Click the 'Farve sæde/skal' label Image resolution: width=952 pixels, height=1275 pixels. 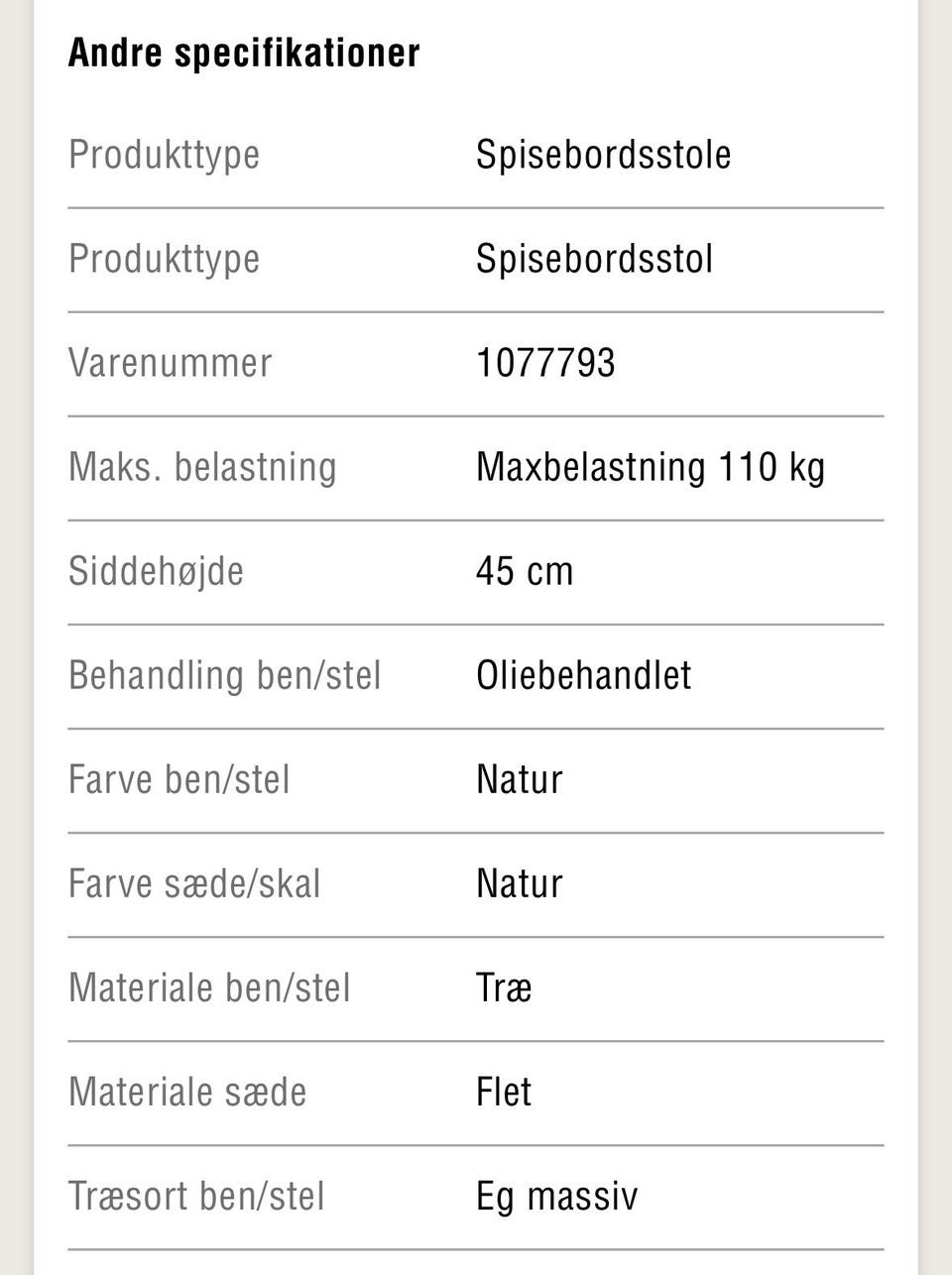tap(194, 883)
